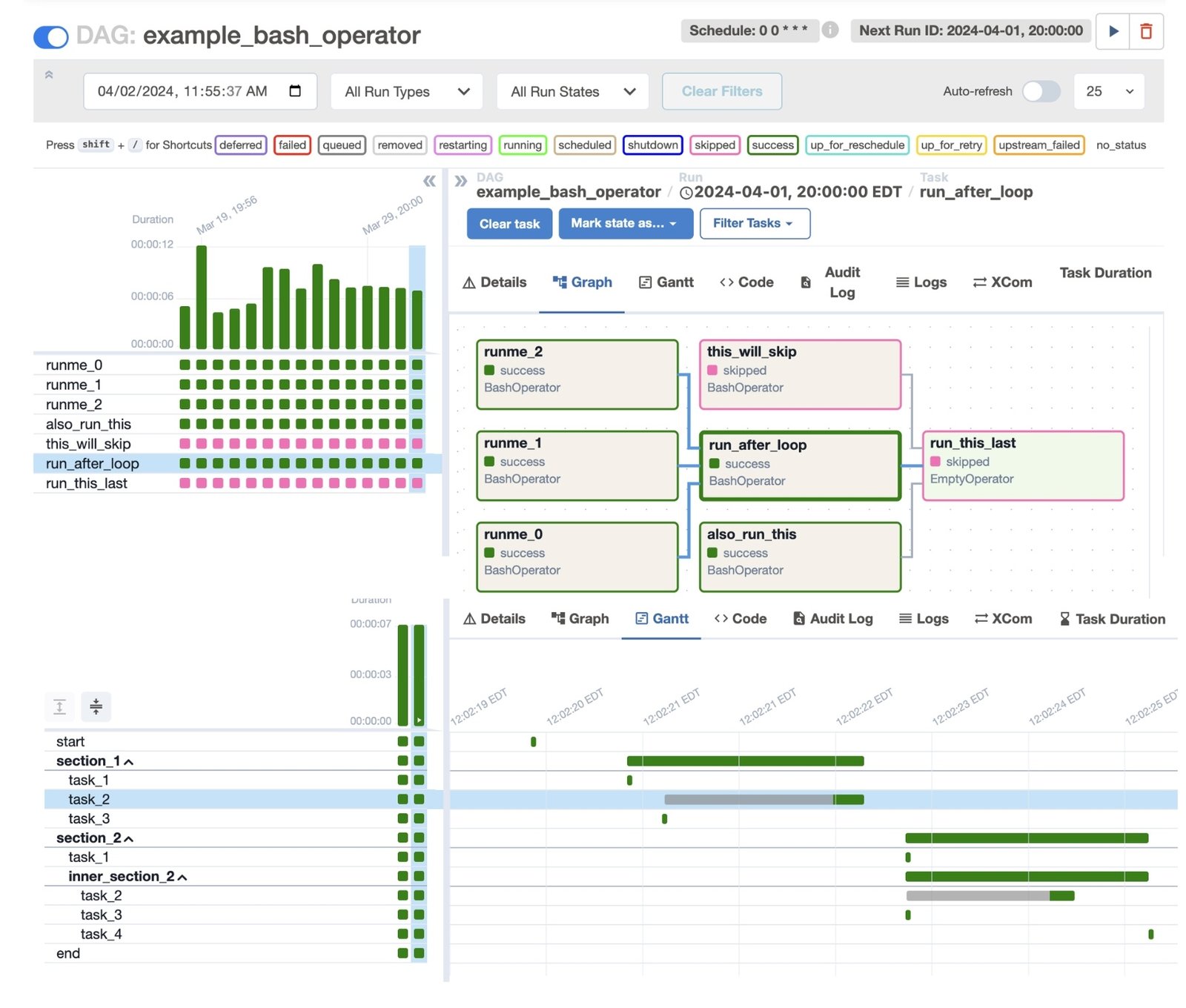This screenshot has width=1186, height=1008.
Task: Open All Run States dropdown
Action: point(572,91)
